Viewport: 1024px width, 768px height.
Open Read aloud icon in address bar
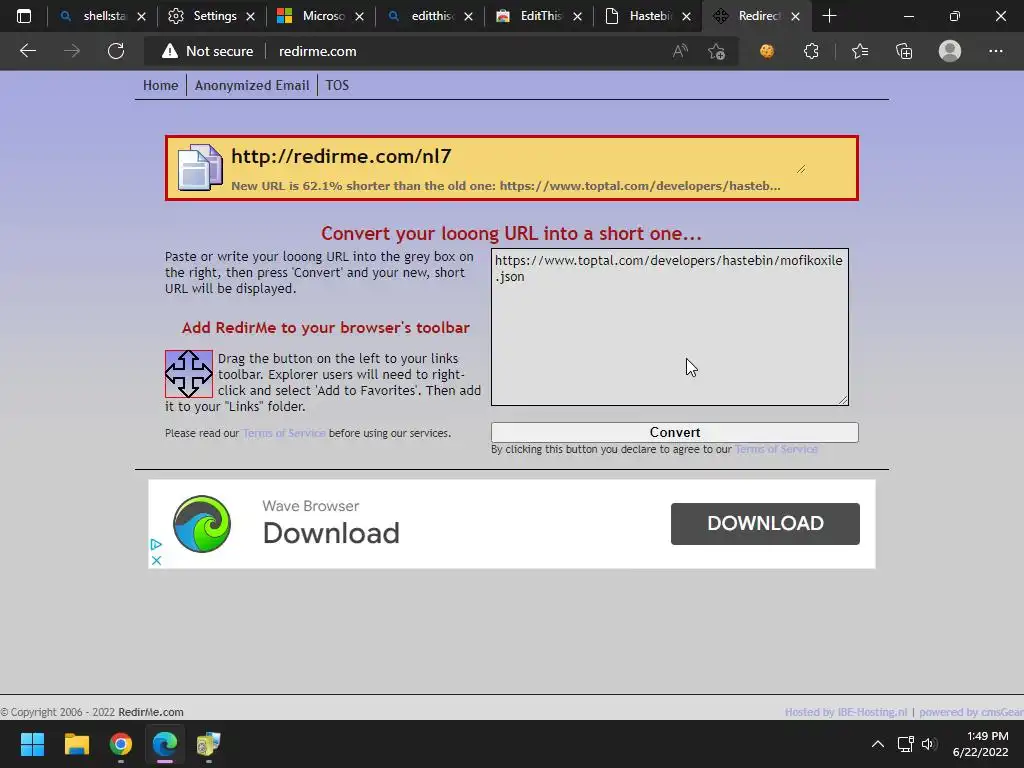tap(680, 51)
